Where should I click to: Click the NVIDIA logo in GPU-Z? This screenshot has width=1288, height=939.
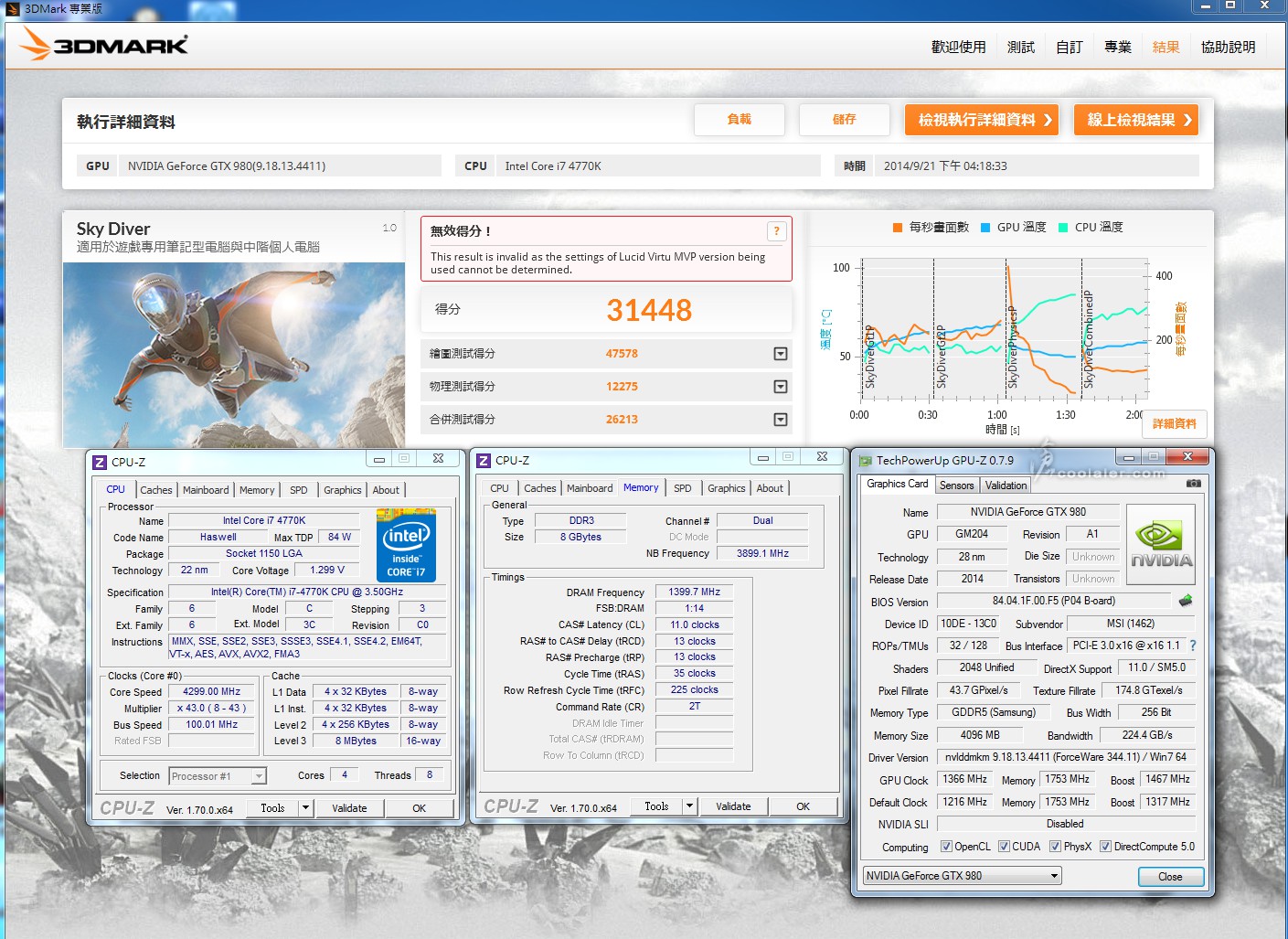click(1161, 545)
